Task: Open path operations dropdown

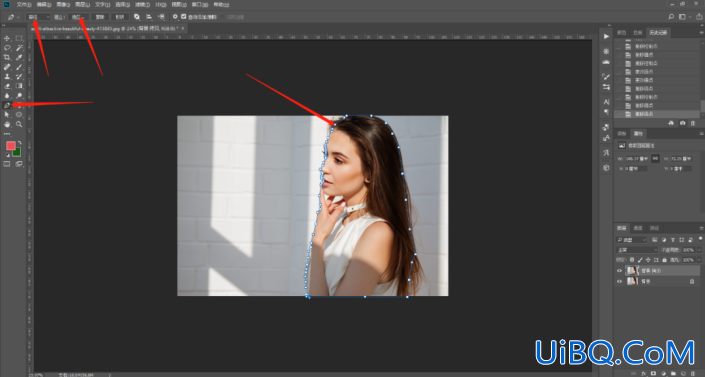Action: click(137, 17)
